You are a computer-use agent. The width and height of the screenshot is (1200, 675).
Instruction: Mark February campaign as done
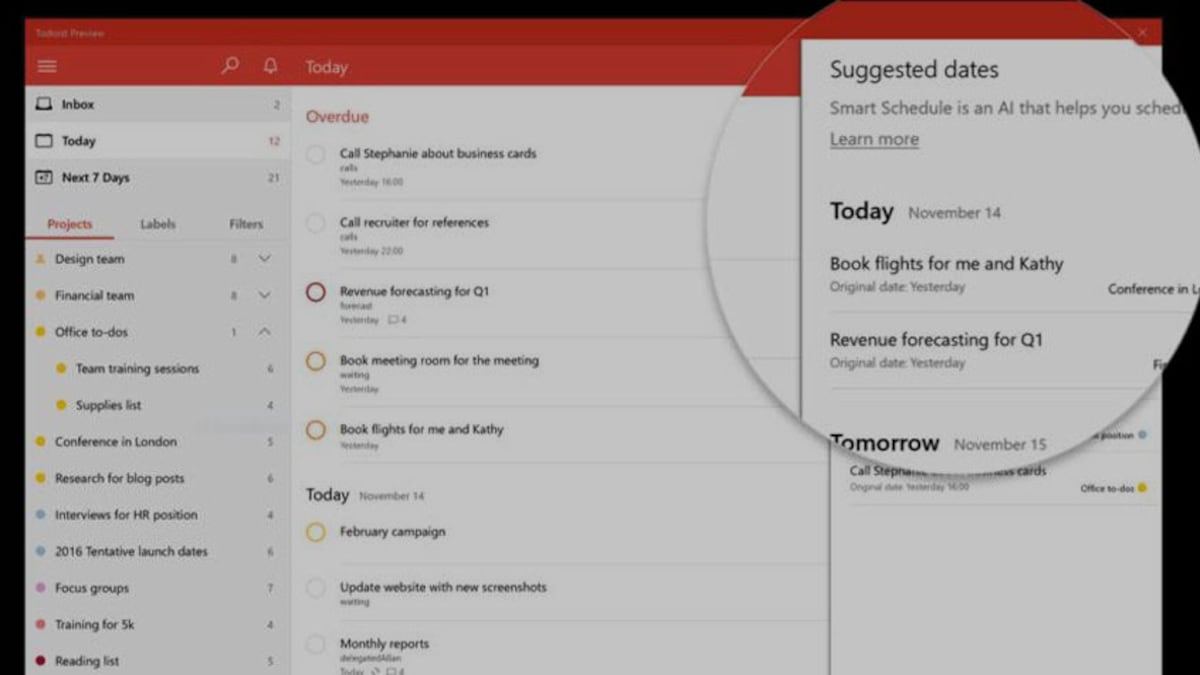pyautogui.click(x=316, y=532)
